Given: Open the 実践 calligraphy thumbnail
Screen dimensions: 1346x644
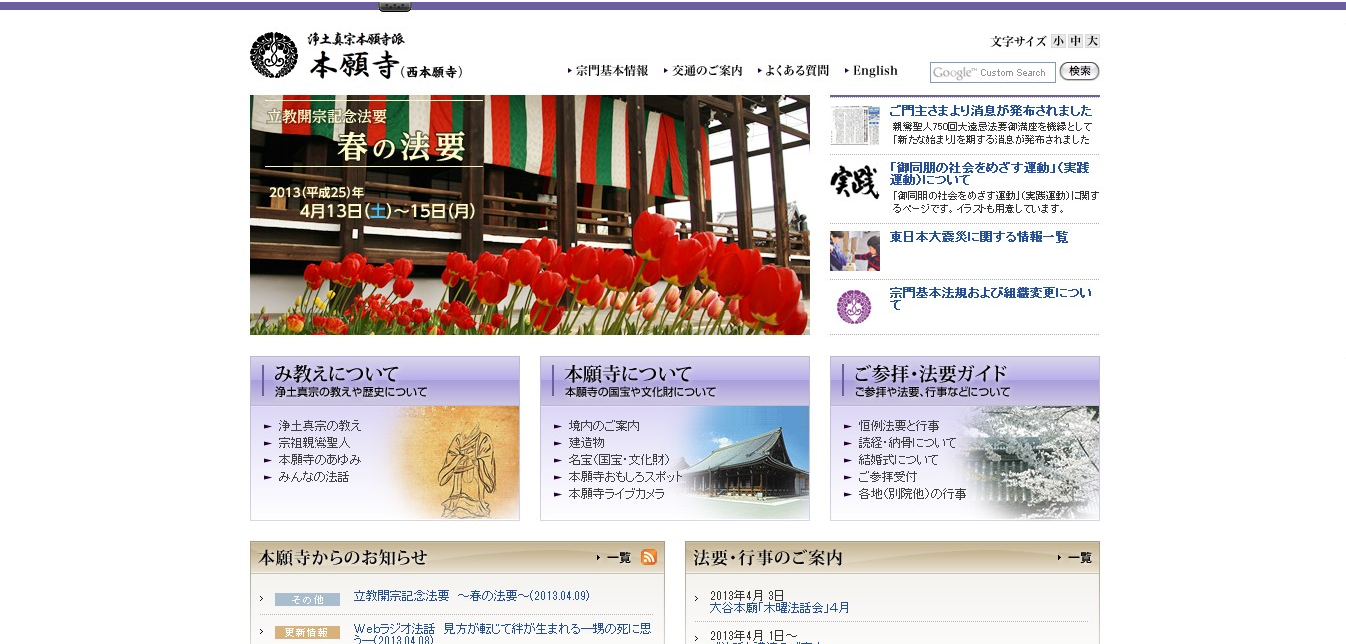Looking at the screenshot, I should point(854,183).
